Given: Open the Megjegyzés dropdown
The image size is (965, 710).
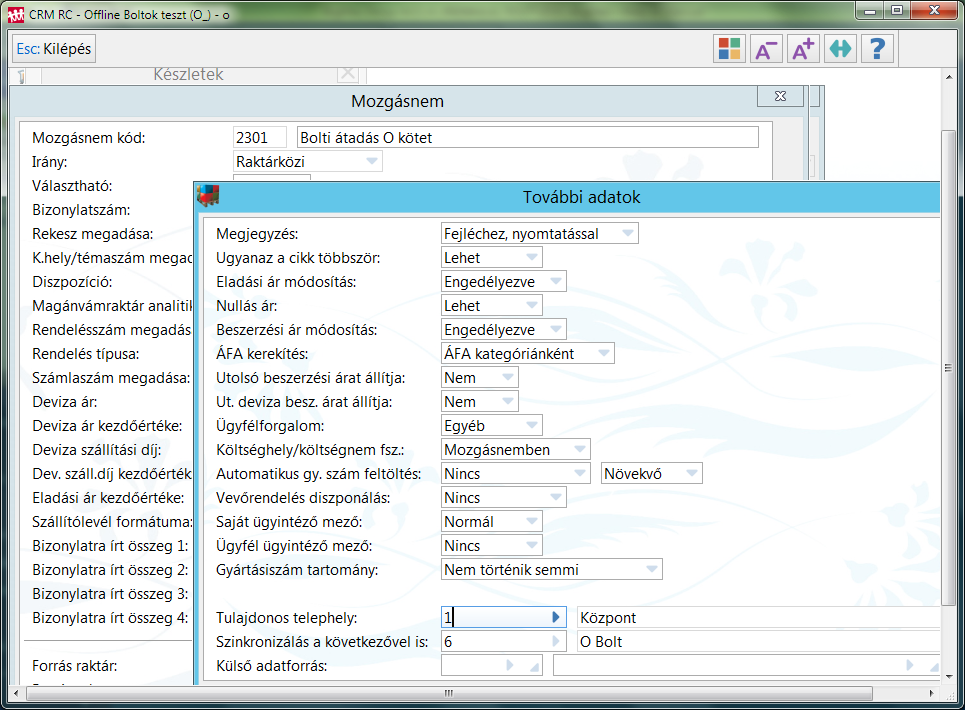Looking at the screenshot, I should pyautogui.click(x=628, y=234).
